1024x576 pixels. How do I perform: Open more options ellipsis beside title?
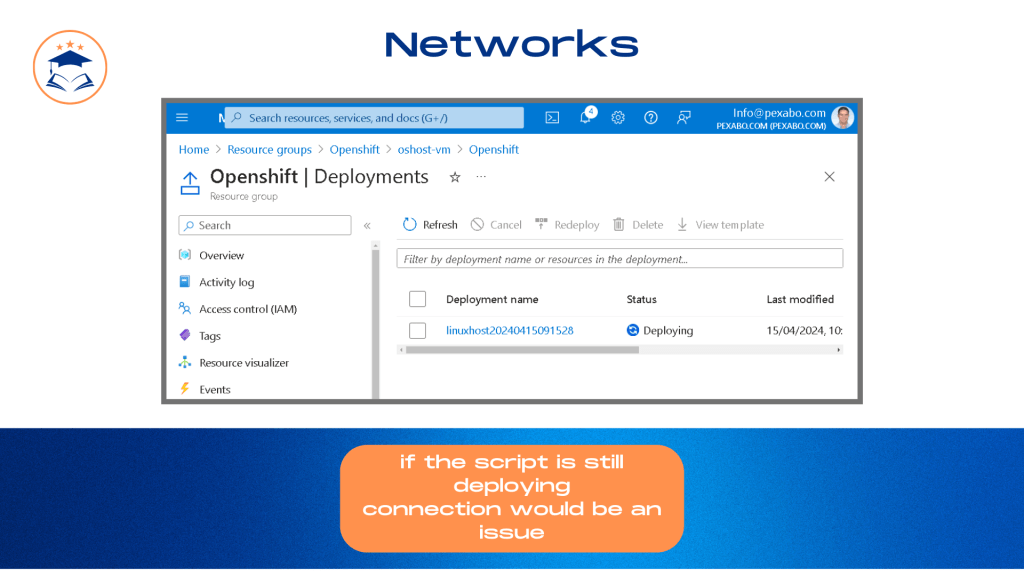tap(481, 177)
